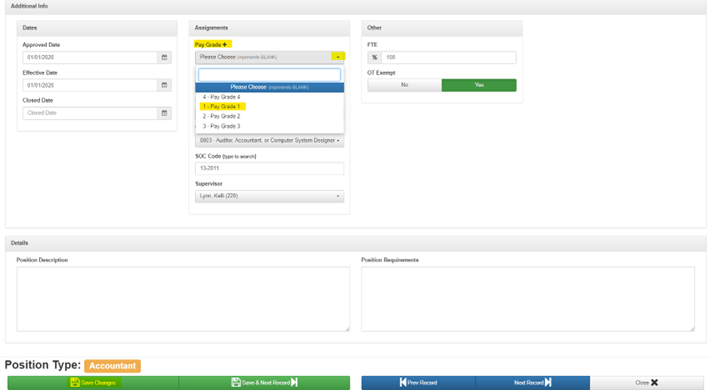Open the Supervisor dropdown
Screen dimensions: 710x390
pos(269,196)
